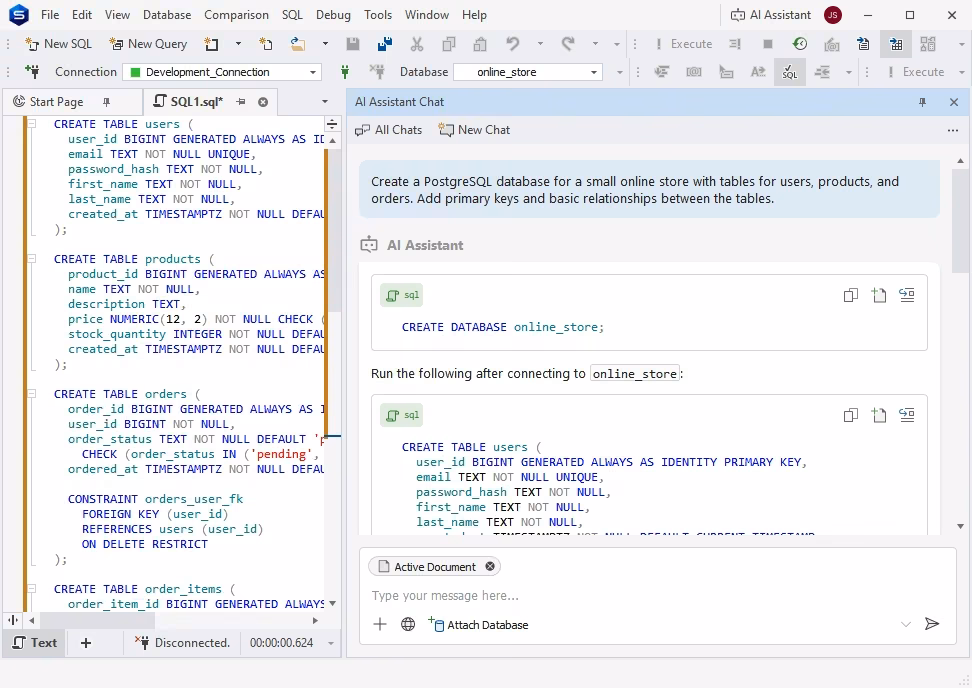This screenshot has width=972, height=688.
Task: Open the File menu
Action: (x=50, y=15)
